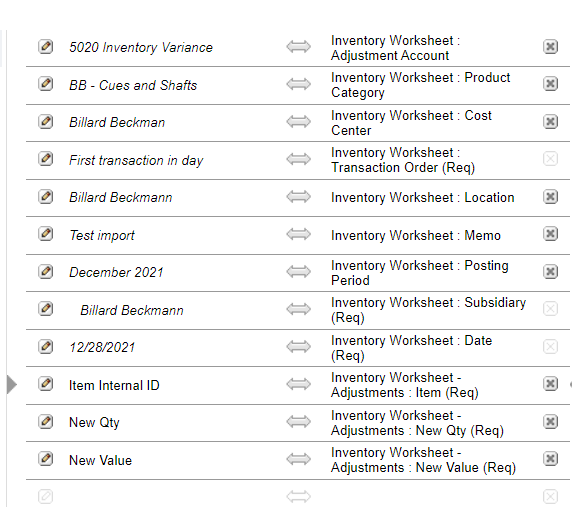The image size is (572, 507).
Task: Edit the New Qty field mapping
Action: [46, 422]
